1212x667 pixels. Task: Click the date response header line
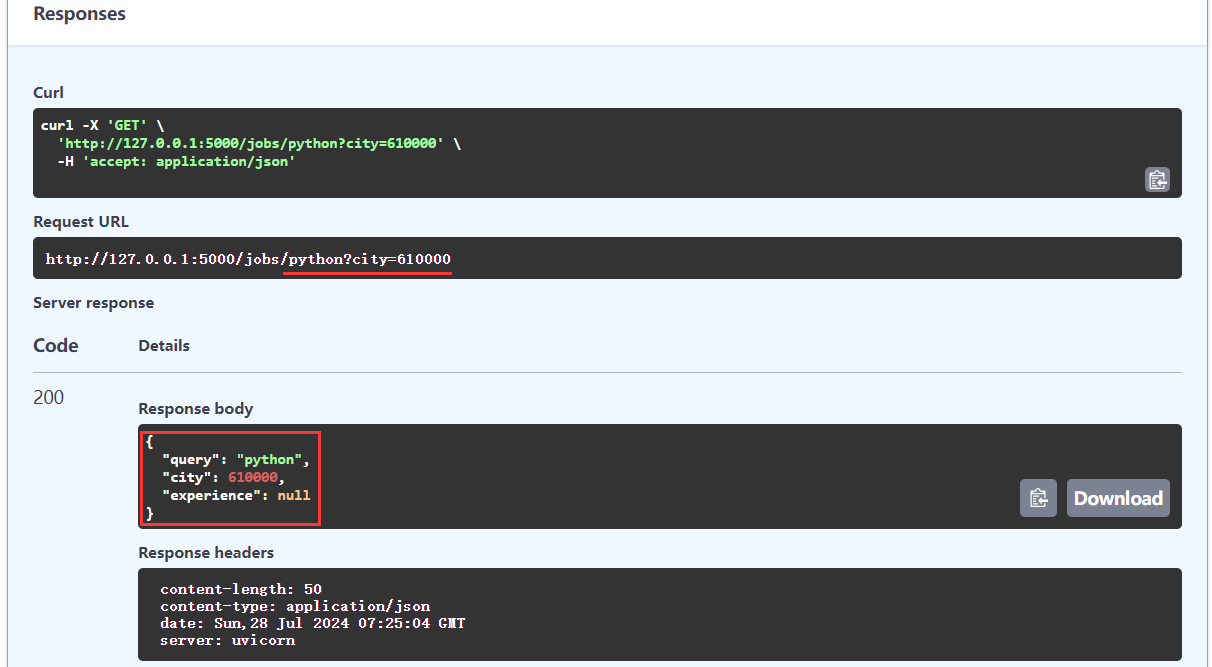click(312, 623)
